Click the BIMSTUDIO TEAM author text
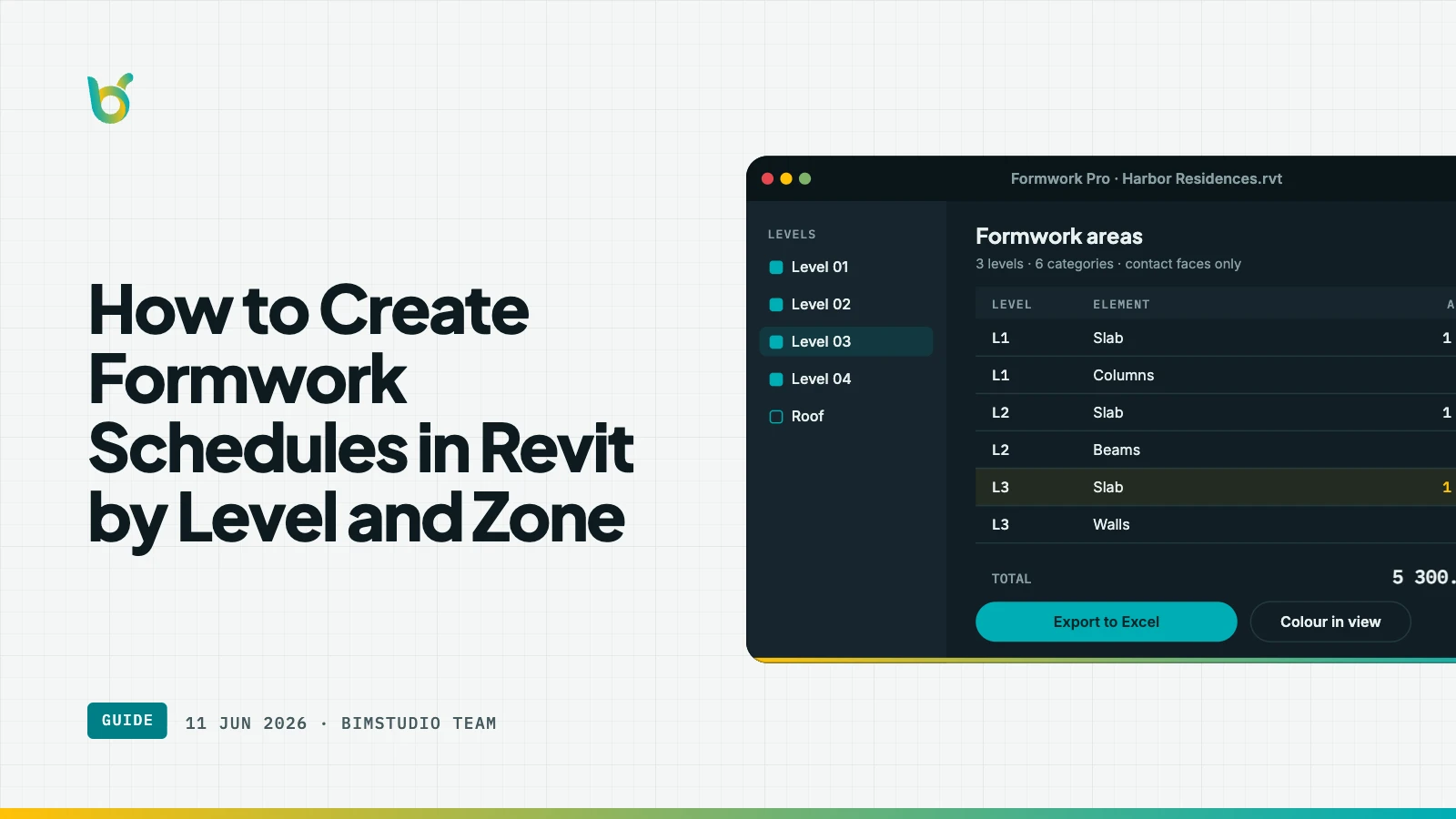 click(x=419, y=723)
